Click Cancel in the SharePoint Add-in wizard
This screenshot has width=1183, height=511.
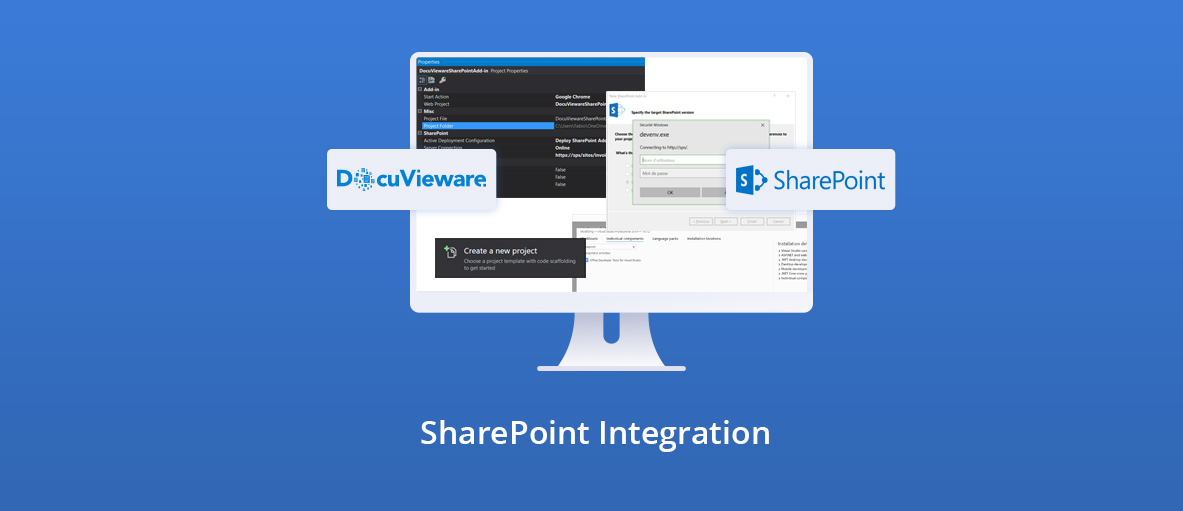[778, 221]
